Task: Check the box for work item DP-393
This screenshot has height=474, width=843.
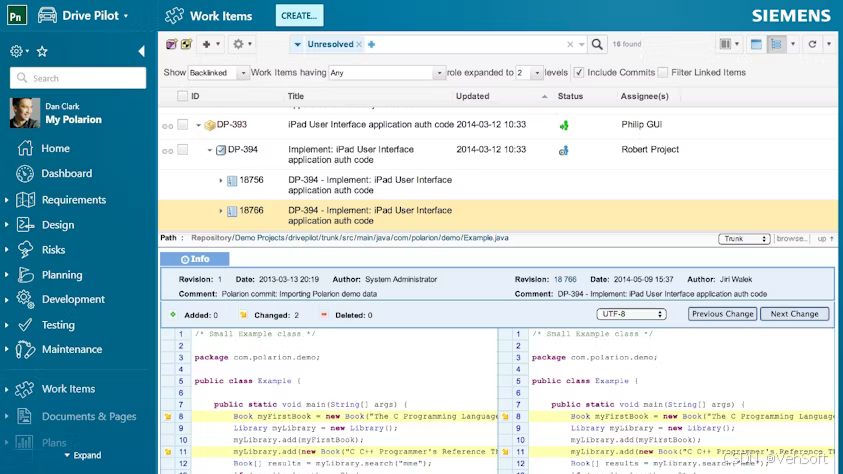Action: click(x=183, y=124)
